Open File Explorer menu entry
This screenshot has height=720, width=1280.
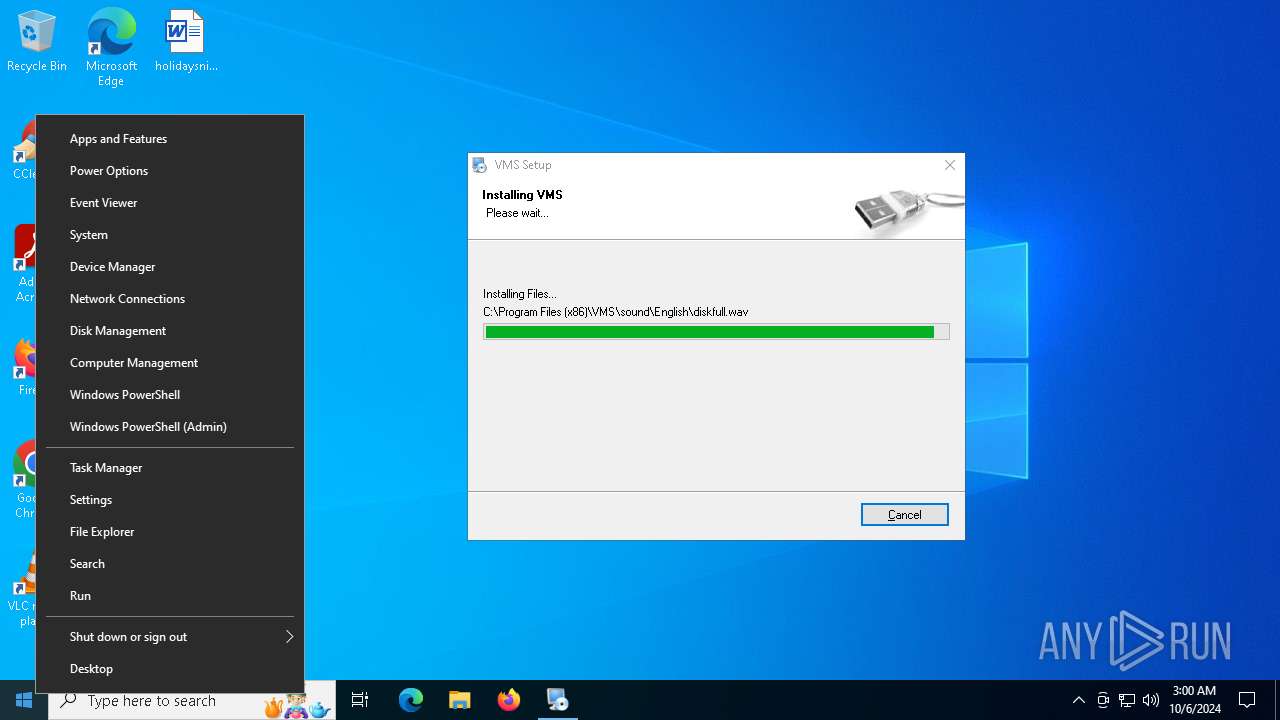pos(170,532)
